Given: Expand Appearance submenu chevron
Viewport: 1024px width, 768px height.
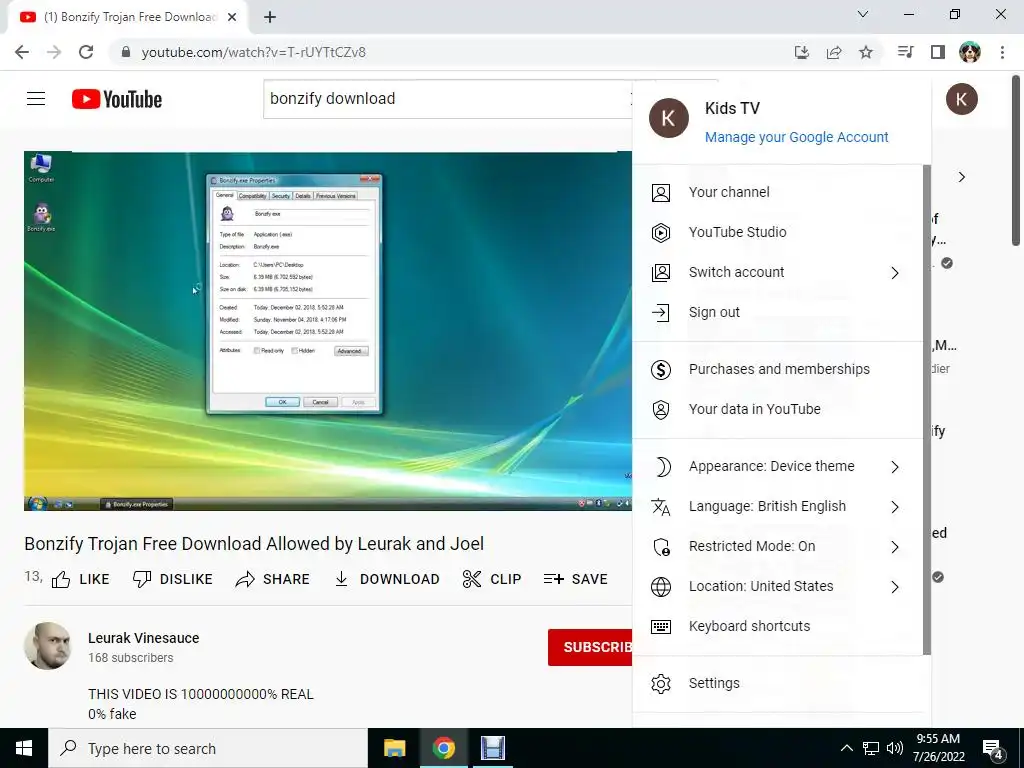Looking at the screenshot, I should point(895,467).
